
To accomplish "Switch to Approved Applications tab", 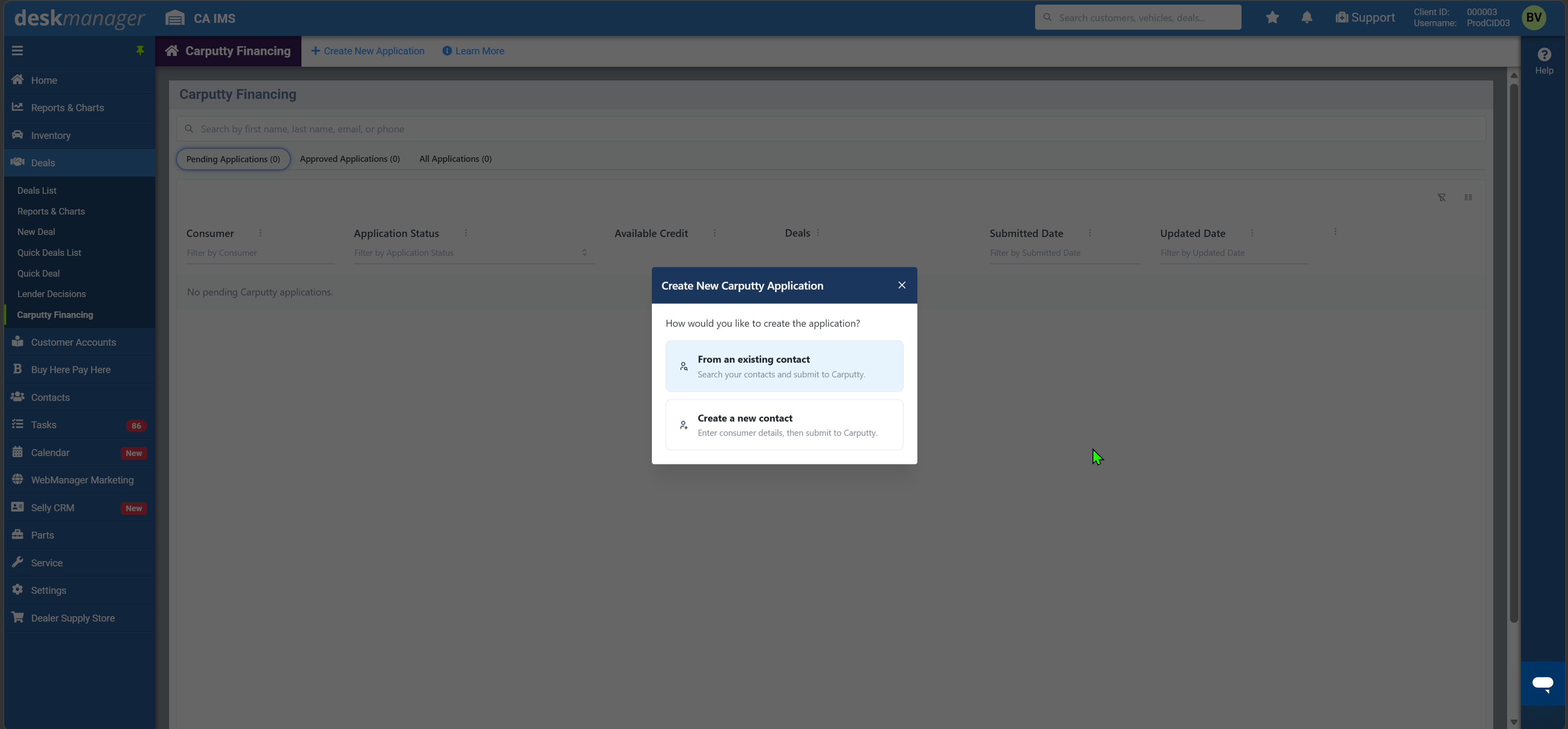I will pyautogui.click(x=349, y=159).
